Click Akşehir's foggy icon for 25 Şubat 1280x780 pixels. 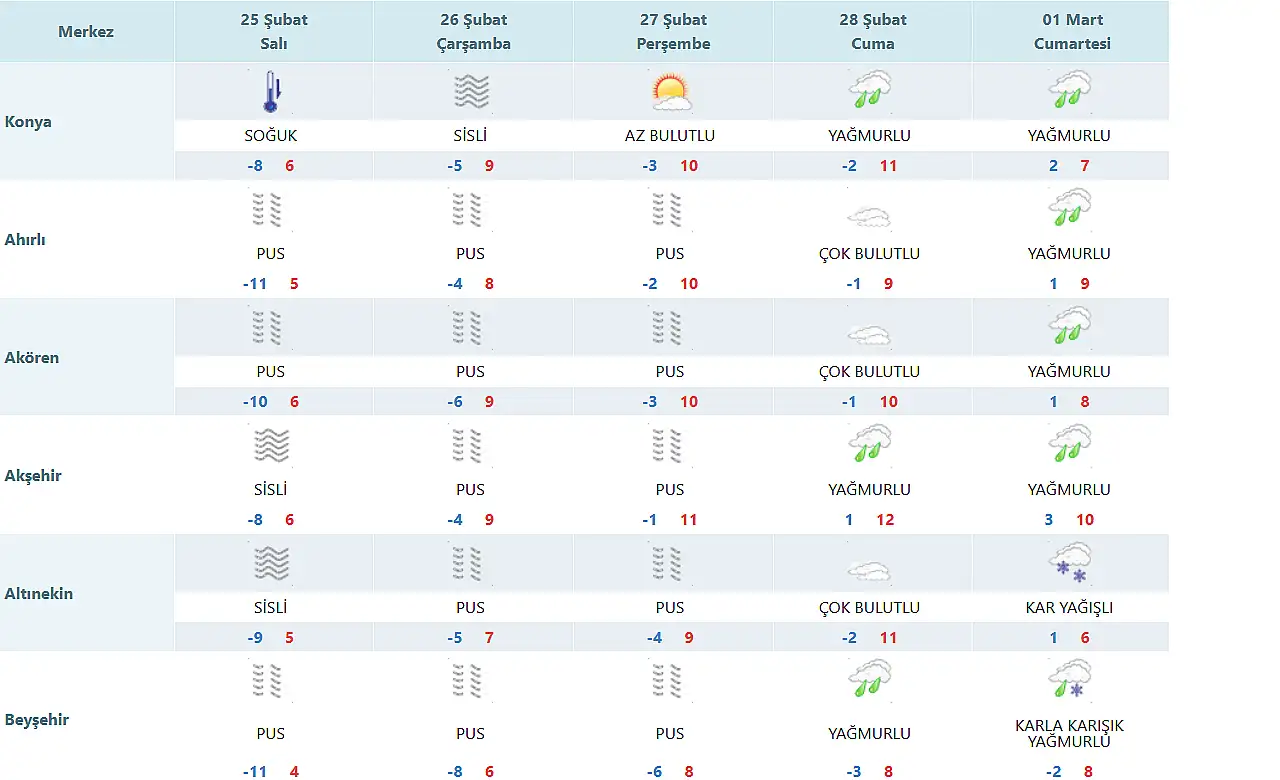point(271,446)
